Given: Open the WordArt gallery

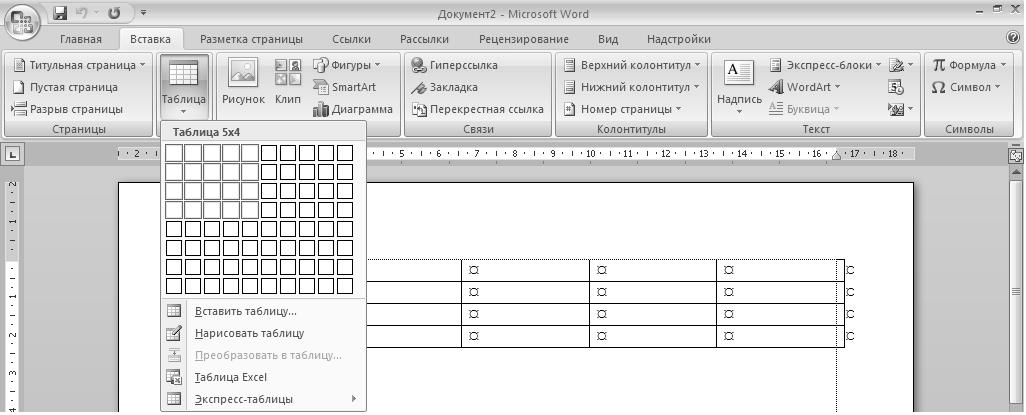Looking at the screenshot, I should pos(805,87).
